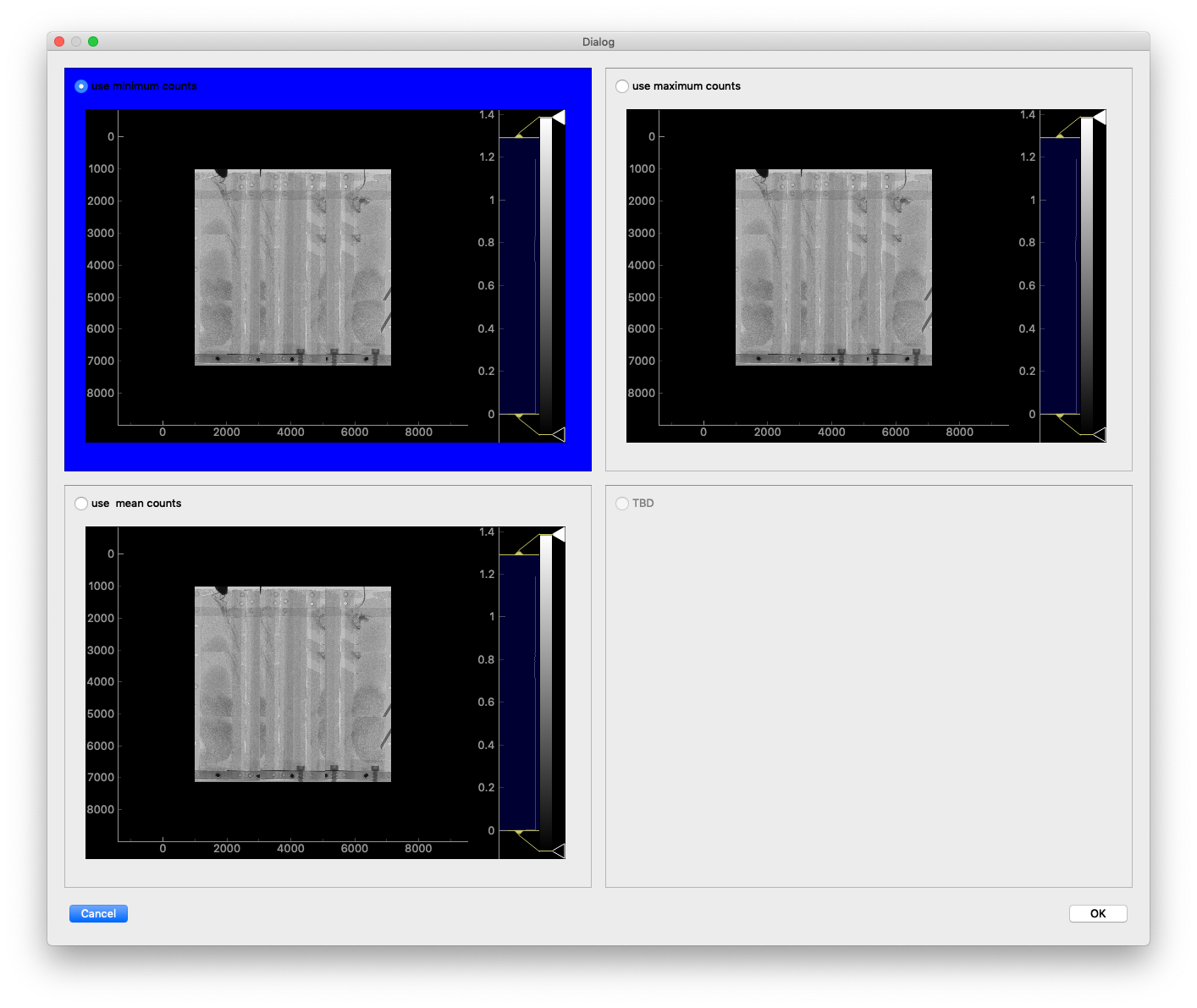Screen dimensions: 1197x1008
Task: Click white gradient tick in minimum counts panel
Action: (559, 117)
